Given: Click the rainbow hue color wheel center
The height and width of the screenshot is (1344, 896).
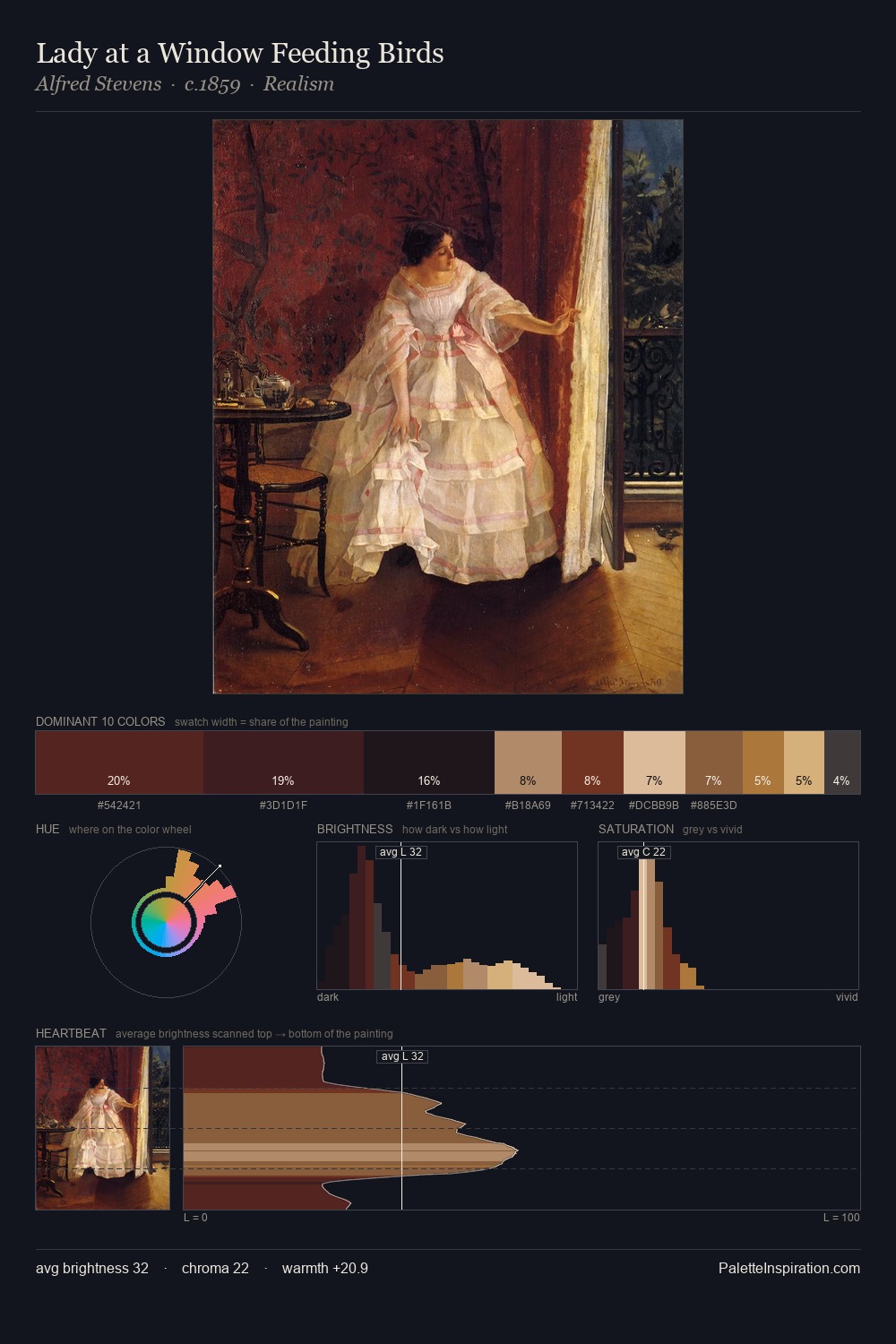Looking at the screenshot, I should coord(166,923).
